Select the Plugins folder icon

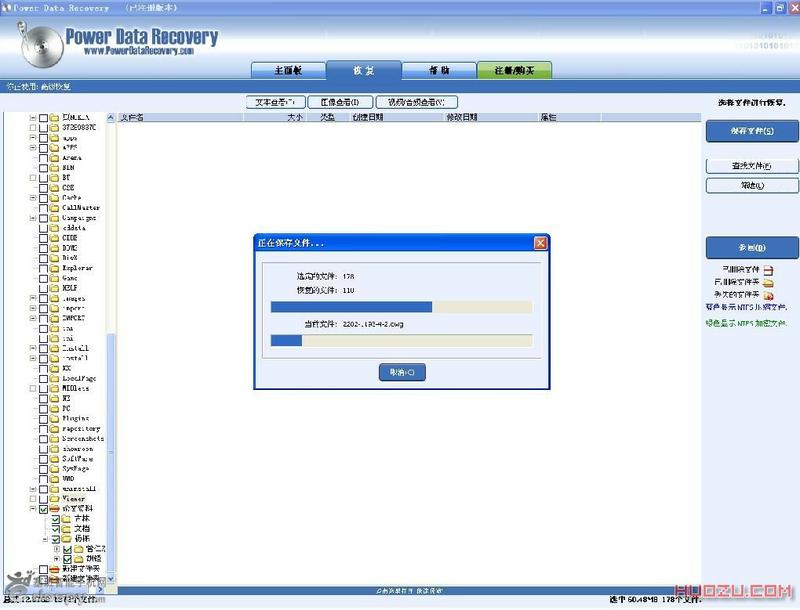coord(55,419)
